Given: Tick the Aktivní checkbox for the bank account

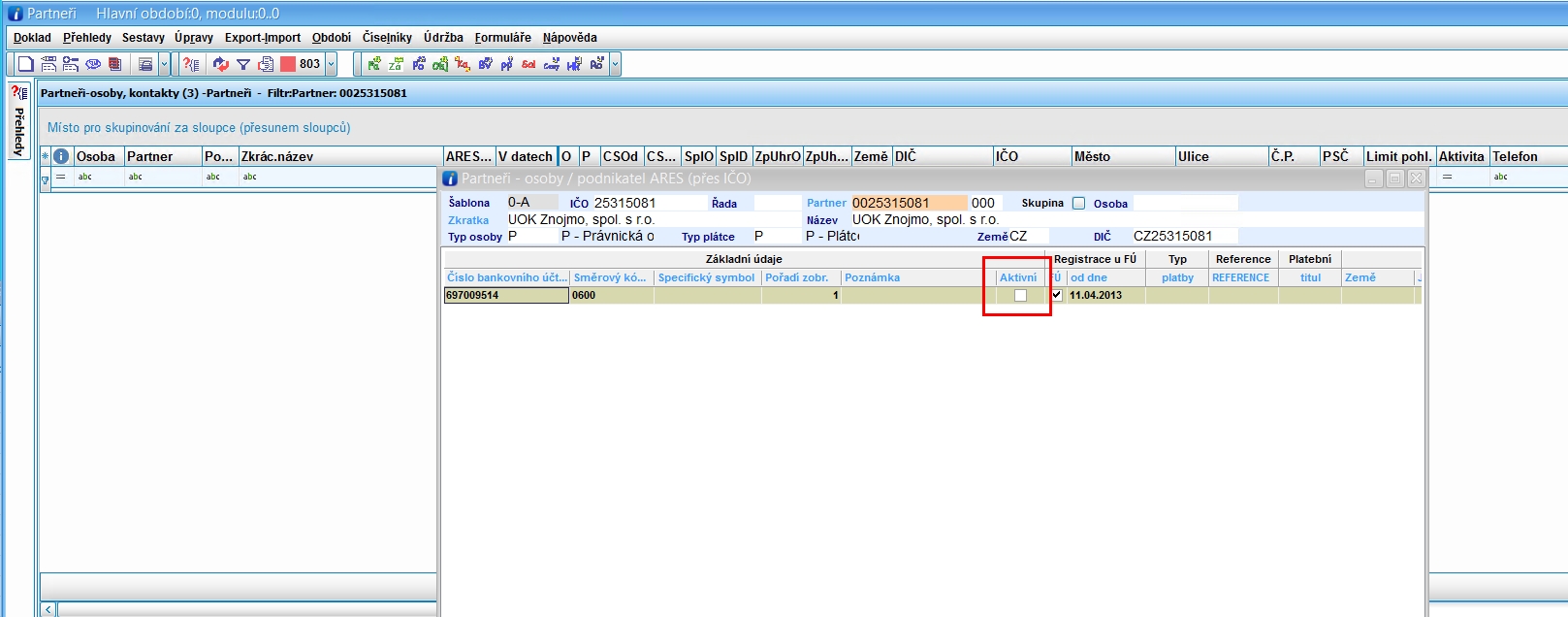Looking at the screenshot, I should (1020, 296).
